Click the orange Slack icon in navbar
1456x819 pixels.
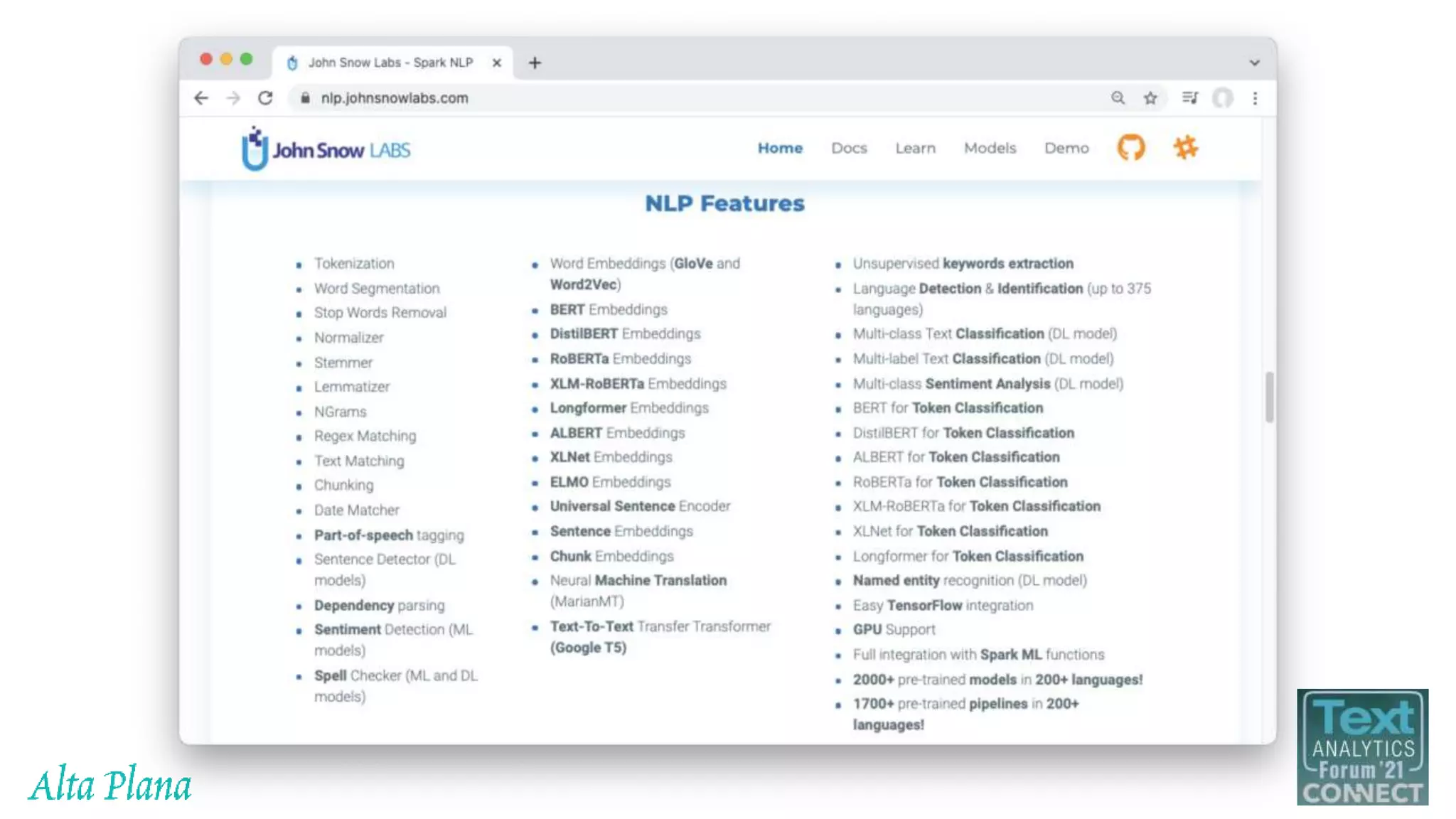click(x=1185, y=148)
